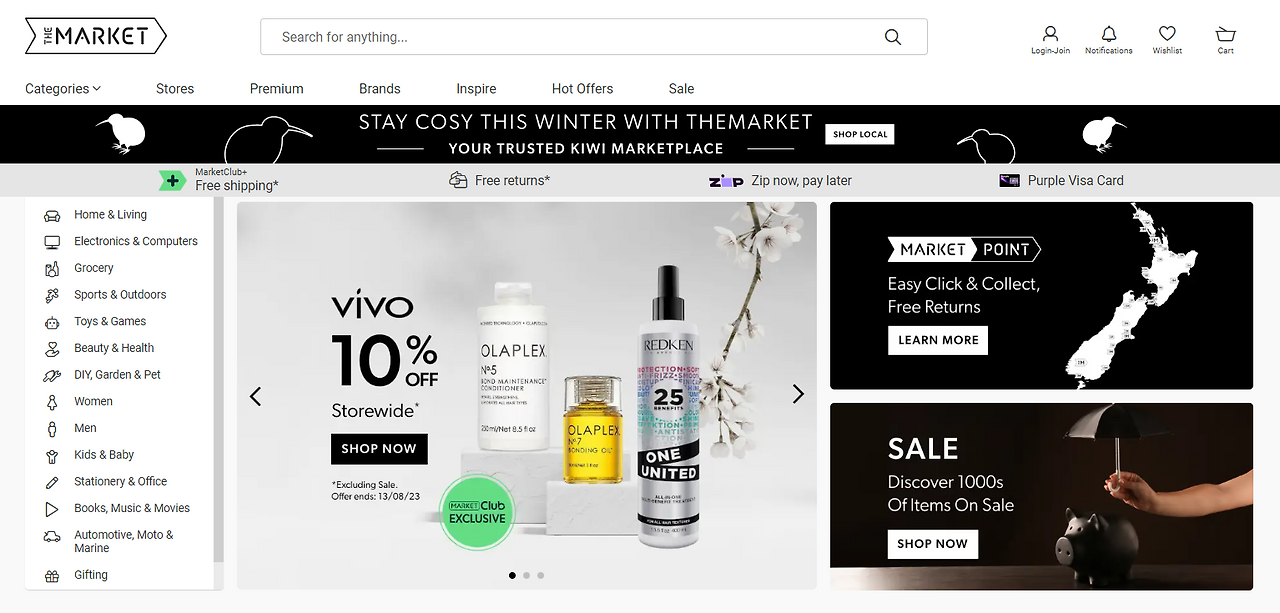Open the shopping Cart icon

[1225, 33]
